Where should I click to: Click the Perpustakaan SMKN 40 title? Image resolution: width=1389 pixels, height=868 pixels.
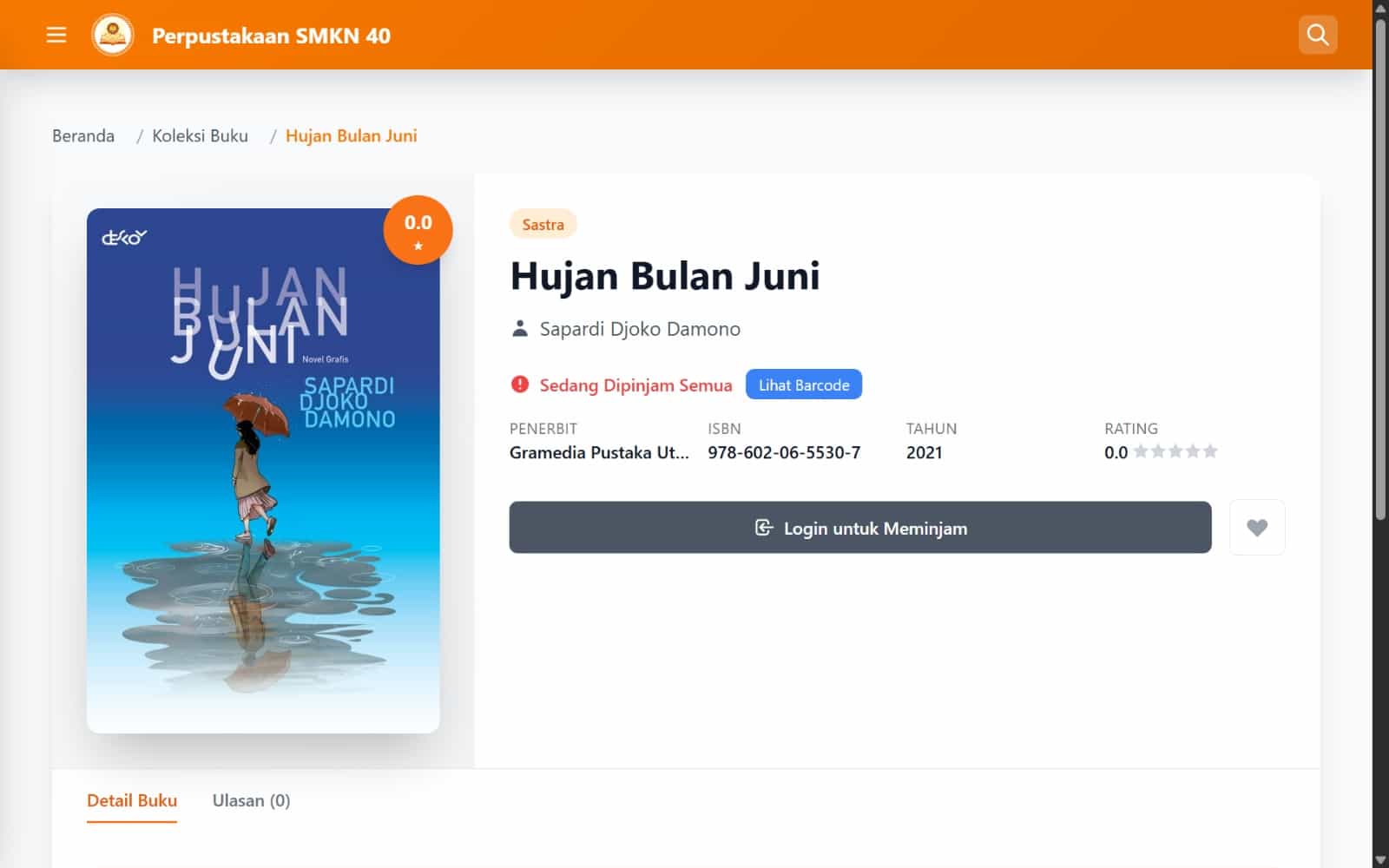pos(271,36)
